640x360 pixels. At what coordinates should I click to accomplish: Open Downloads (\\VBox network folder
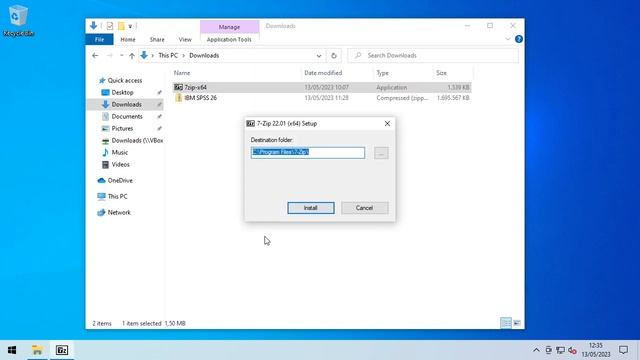click(137, 140)
